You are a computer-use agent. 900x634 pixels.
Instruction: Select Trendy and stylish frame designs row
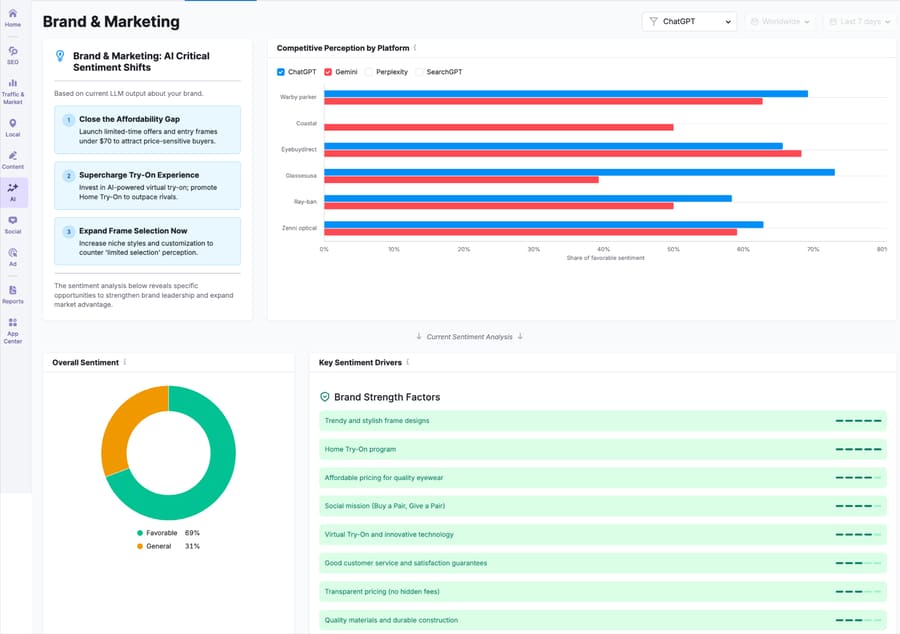coord(603,421)
